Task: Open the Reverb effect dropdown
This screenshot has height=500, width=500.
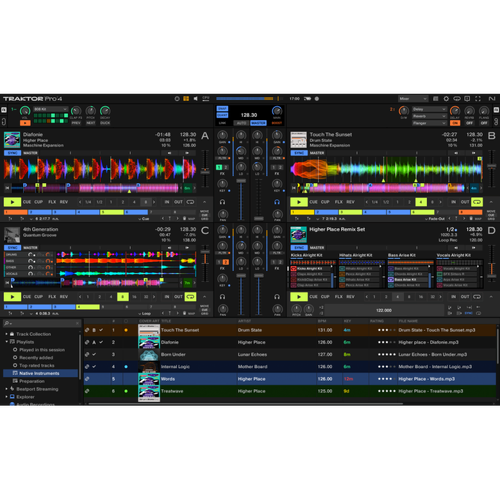Action: pyautogui.click(x=429, y=116)
